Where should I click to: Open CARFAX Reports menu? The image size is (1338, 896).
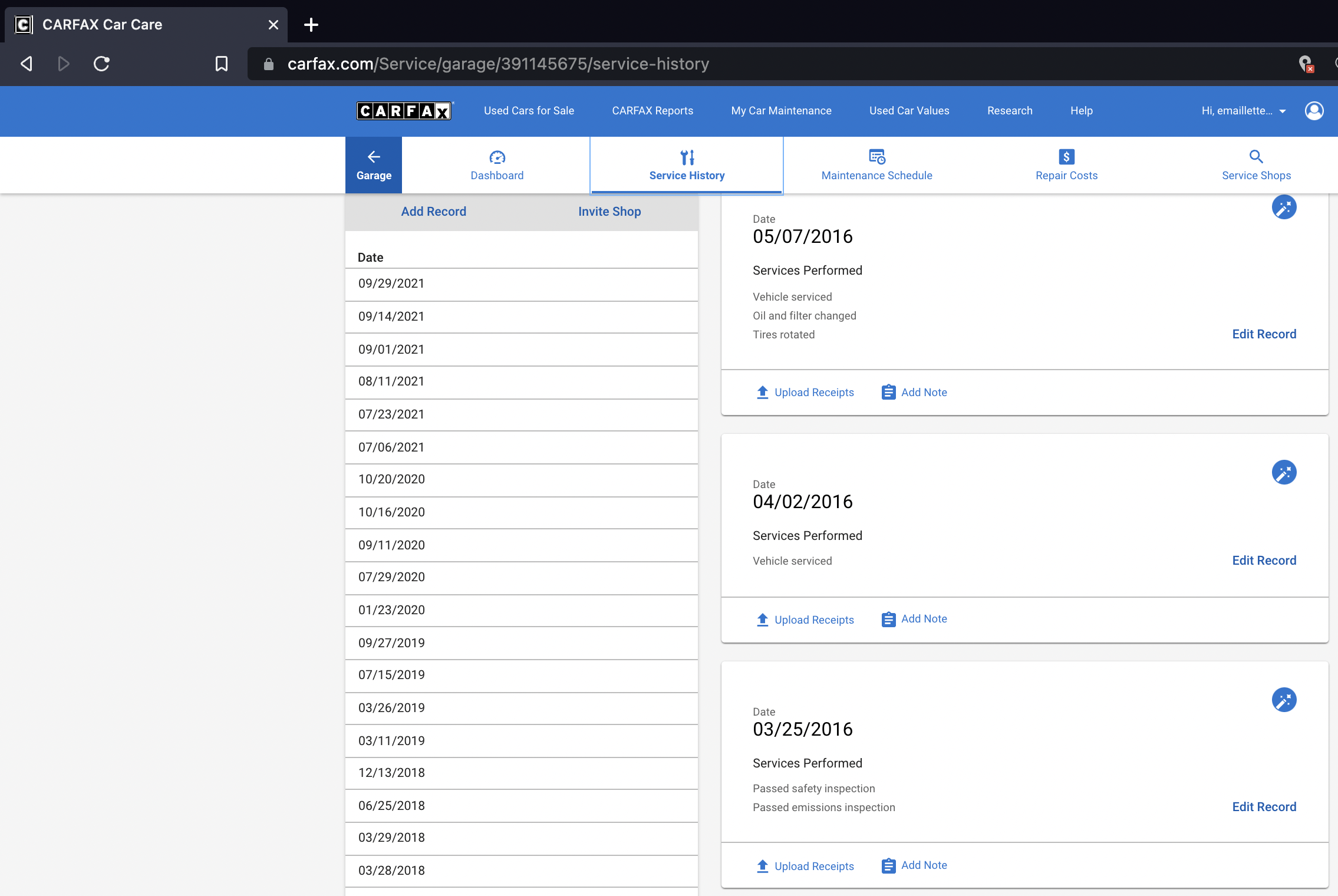[652, 111]
